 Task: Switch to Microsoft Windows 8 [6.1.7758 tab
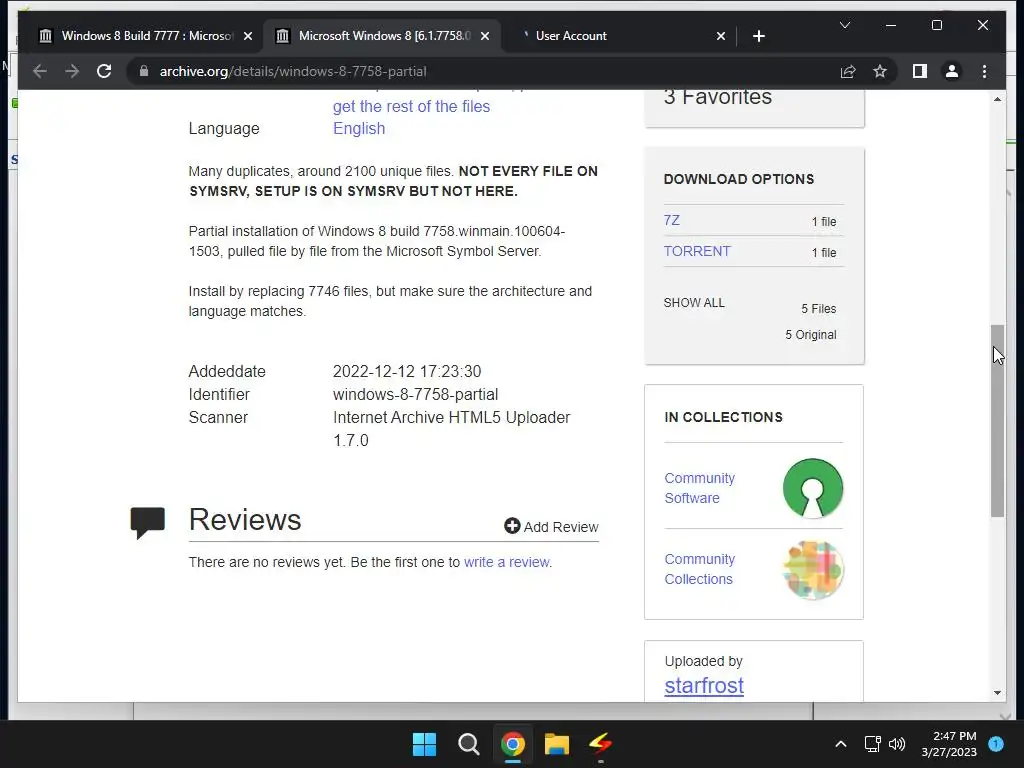[382, 36]
